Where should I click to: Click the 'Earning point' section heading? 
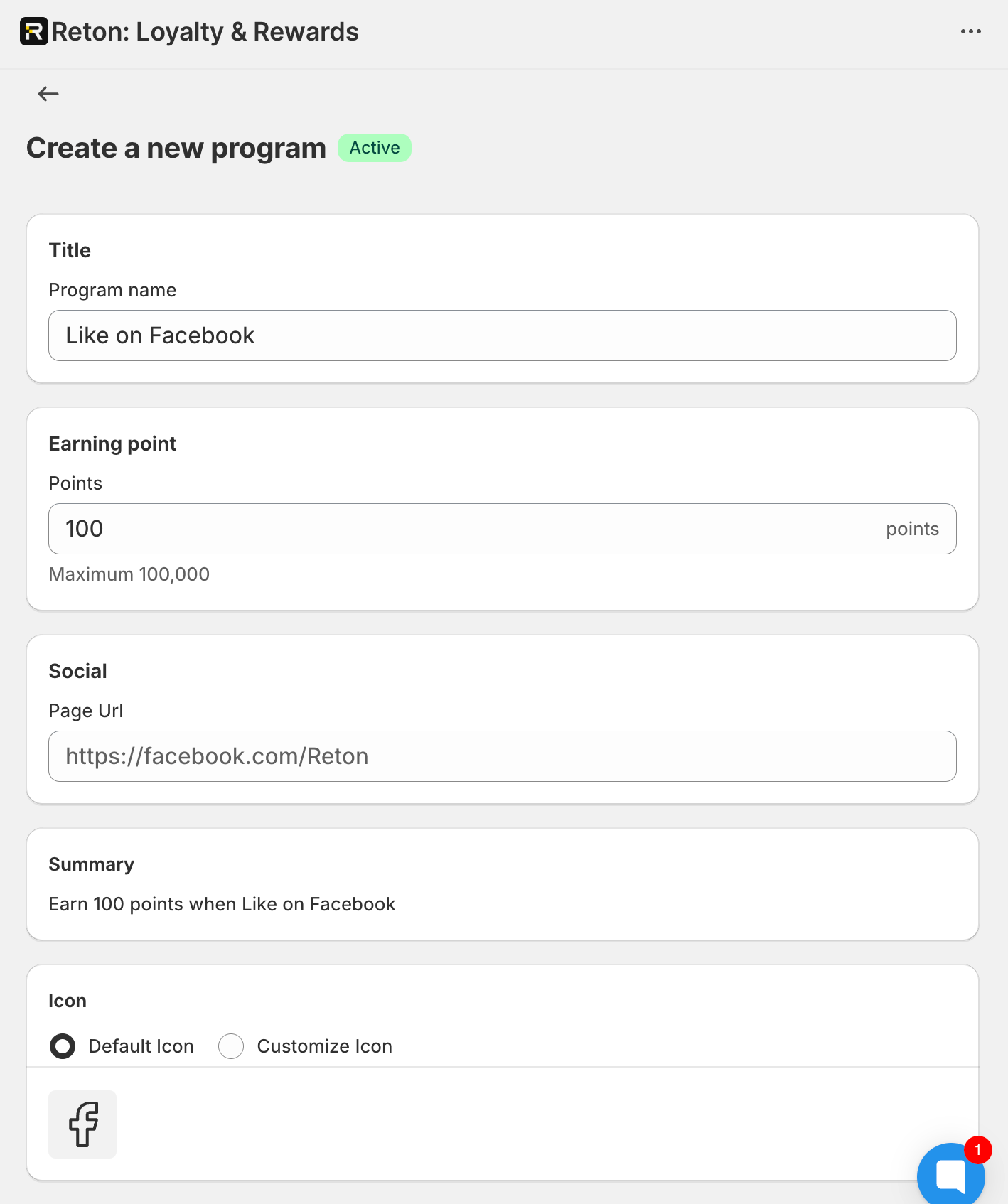point(112,444)
